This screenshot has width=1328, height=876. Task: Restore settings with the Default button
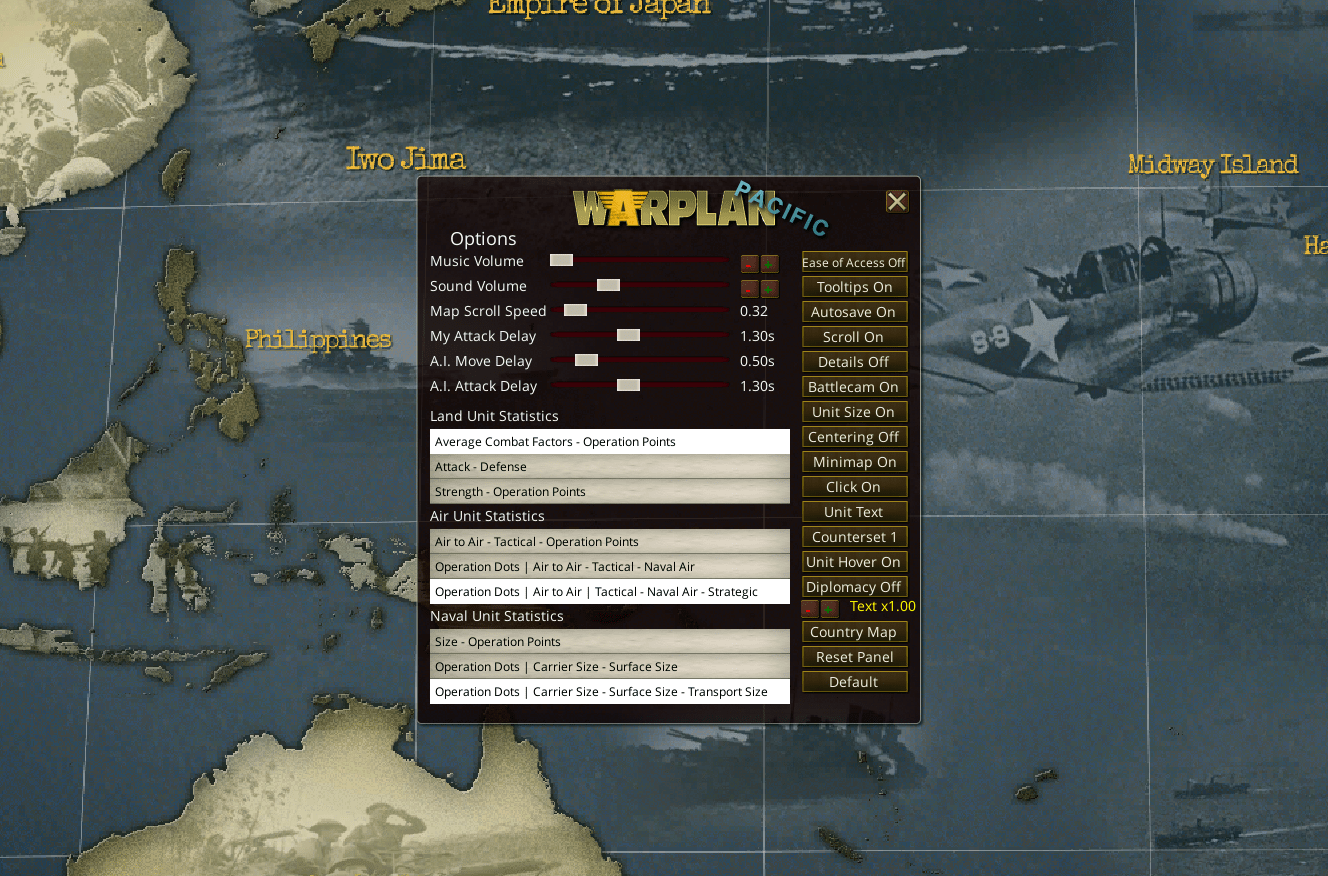click(x=854, y=682)
